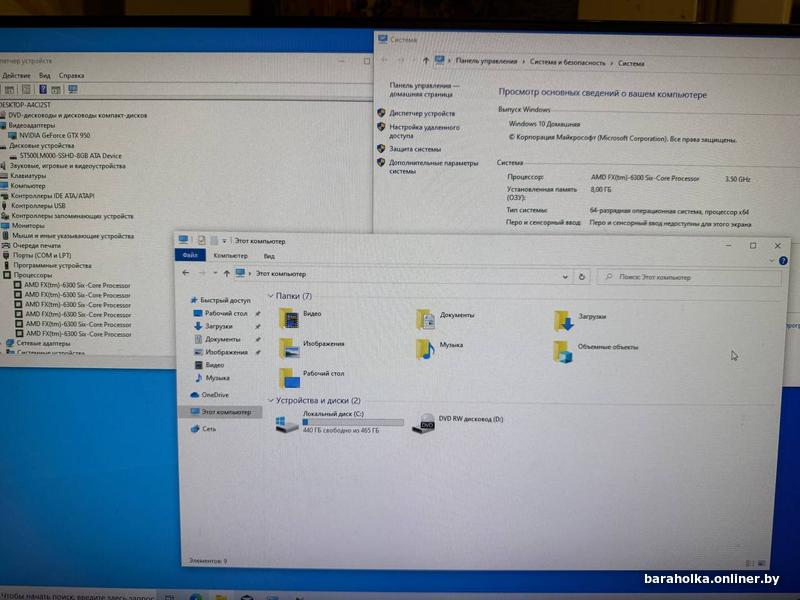This screenshot has height=600, width=800.
Task: Click the Windows taskbar search box
Action: [78, 595]
